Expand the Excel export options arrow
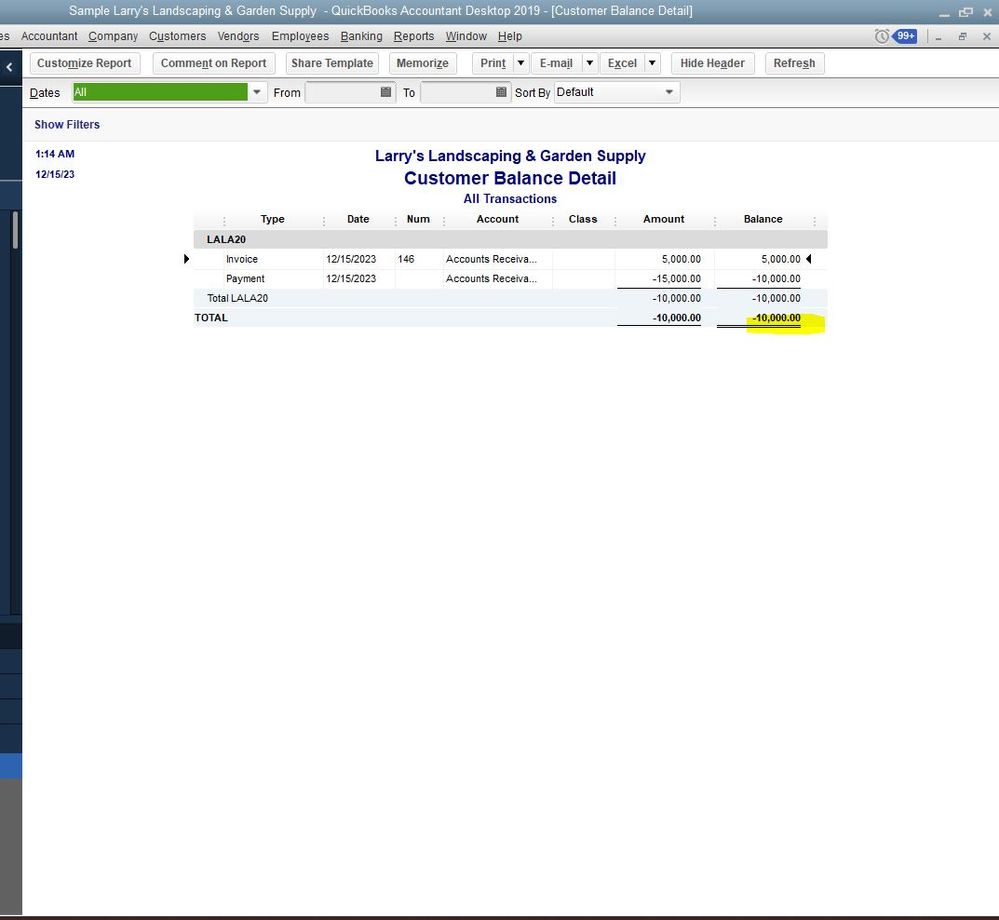 tap(652, 63)
